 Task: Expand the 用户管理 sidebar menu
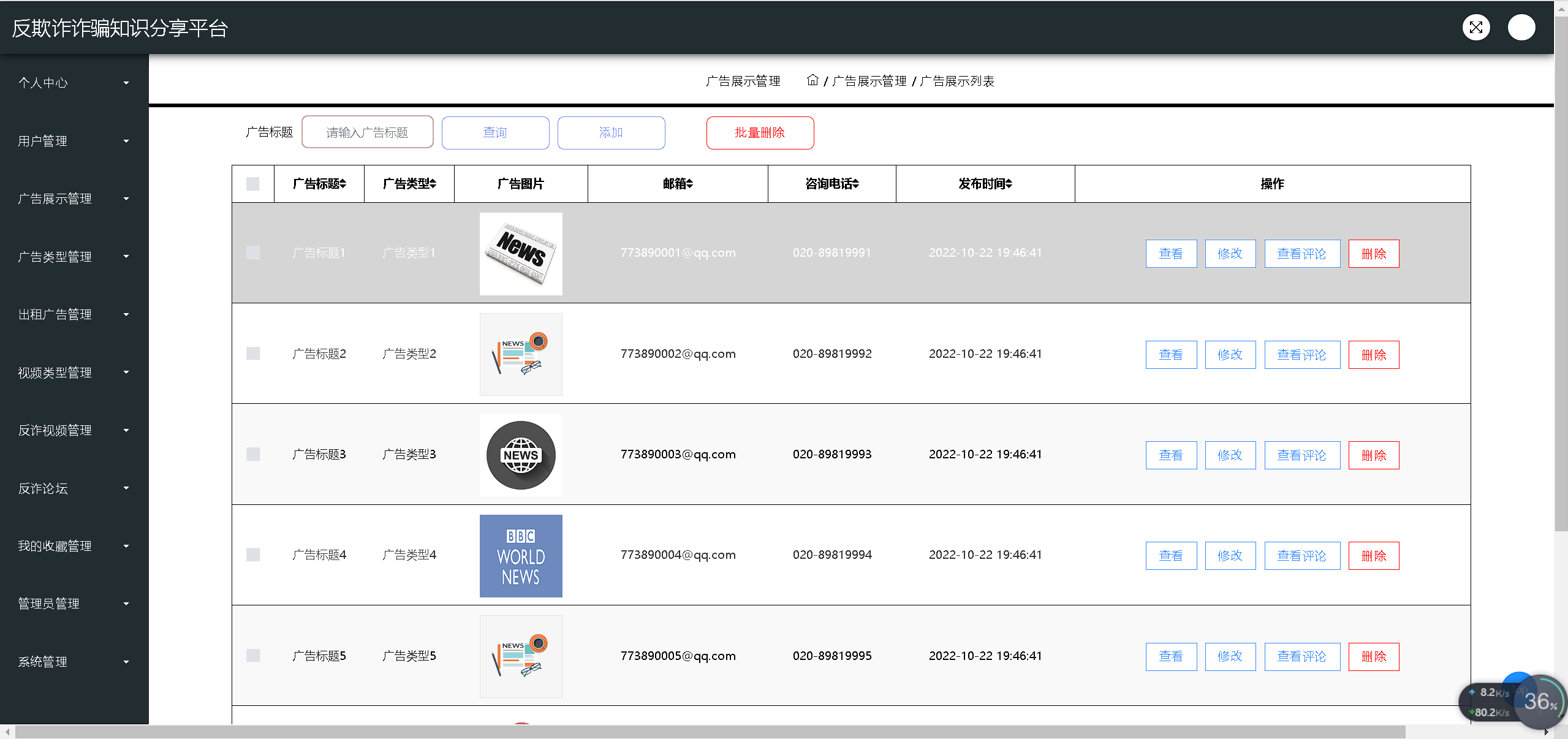click(74, 141)
